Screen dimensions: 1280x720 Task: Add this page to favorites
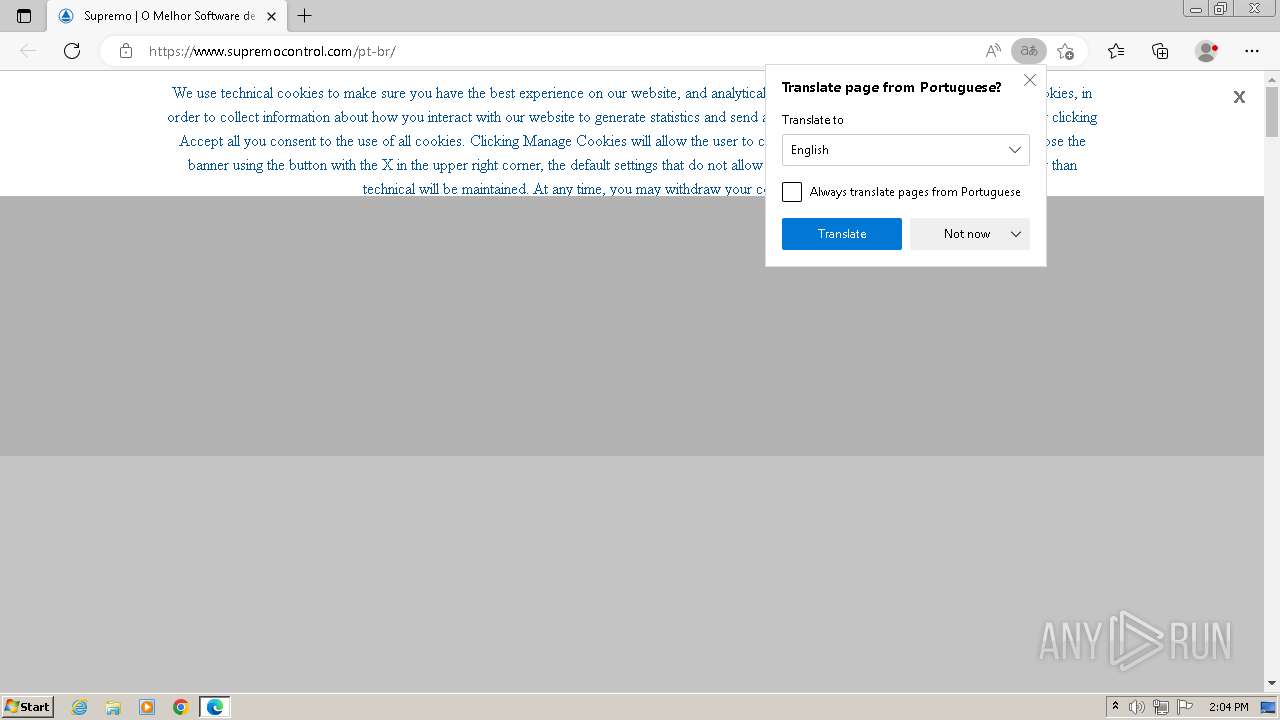pyautogui.click(x=1066, y=51)
